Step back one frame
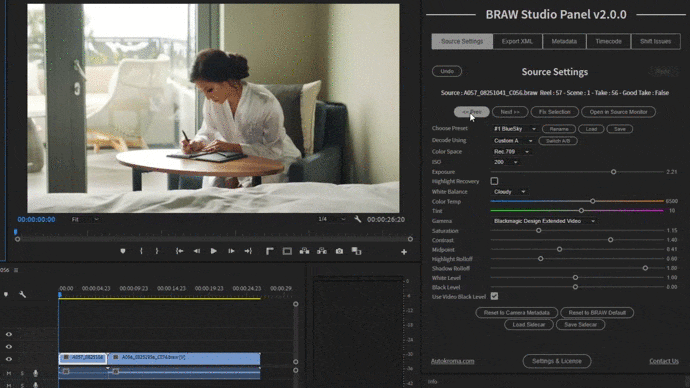This screenshot has height=388, width=690. (x=197, y=251)
